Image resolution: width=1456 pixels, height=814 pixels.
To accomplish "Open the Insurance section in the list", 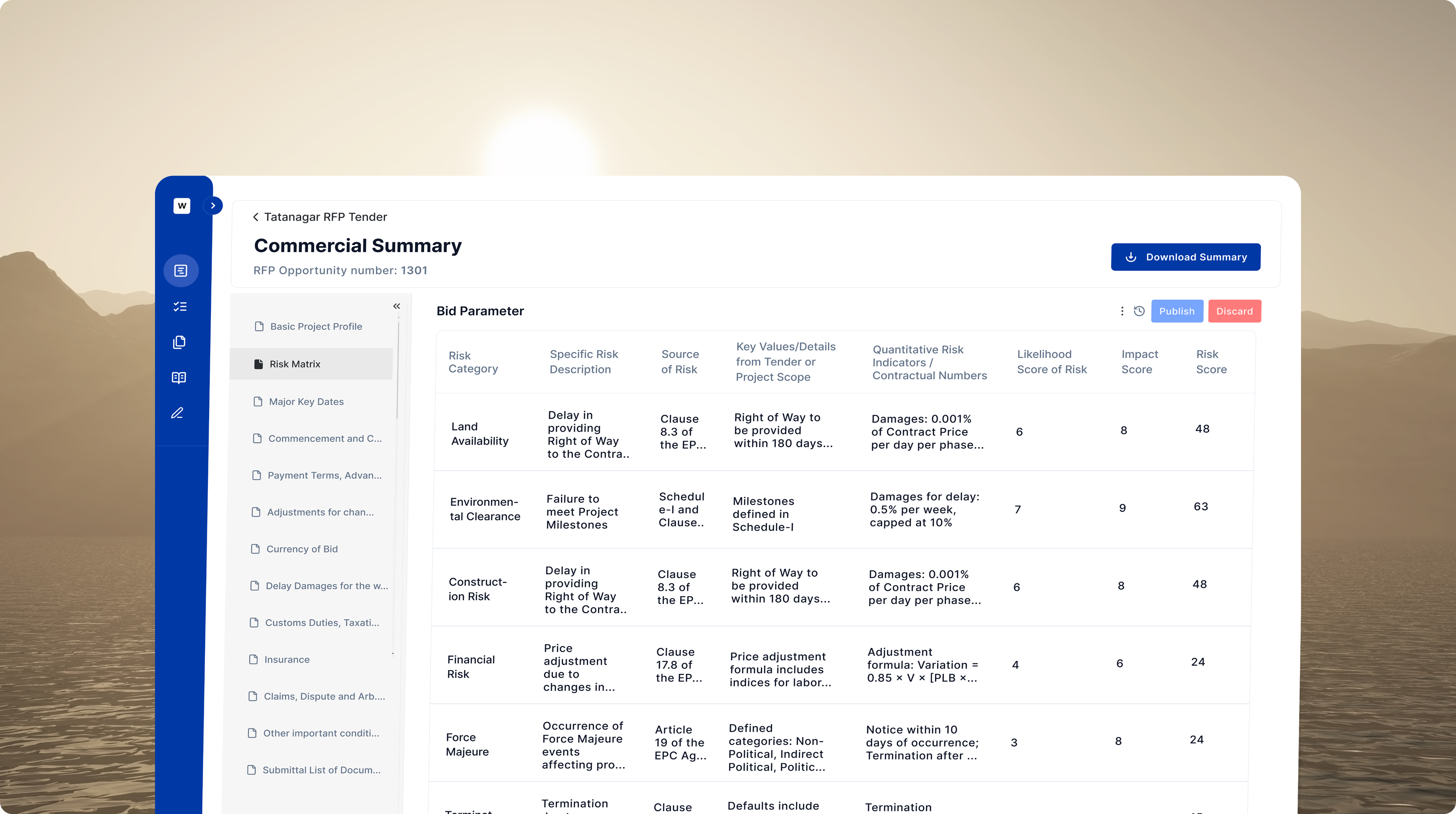I will tap(287, 660).
